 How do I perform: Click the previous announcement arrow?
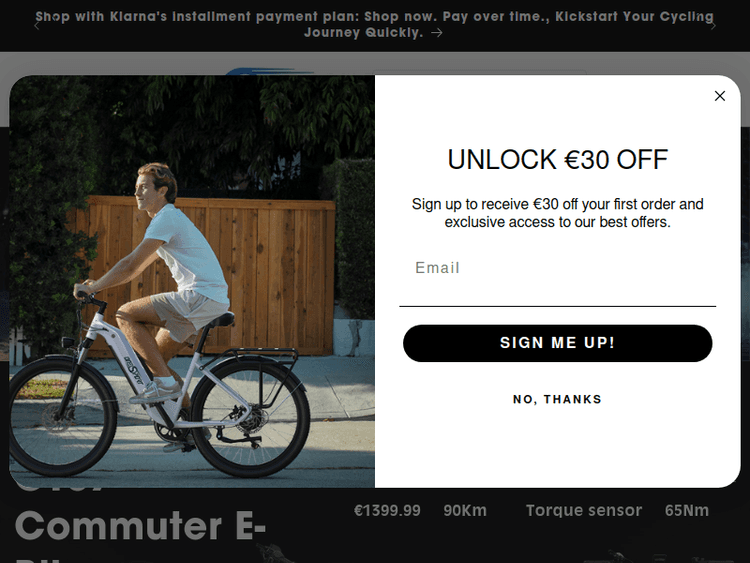(x=37, y=26)
